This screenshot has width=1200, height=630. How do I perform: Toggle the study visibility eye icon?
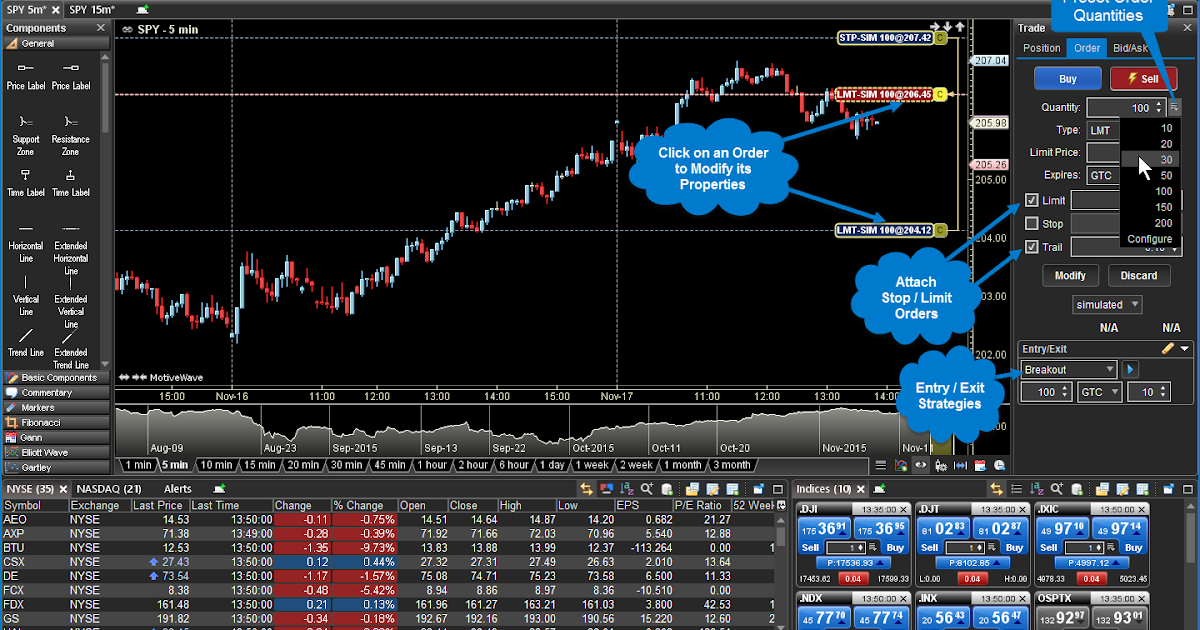pyautogui.click(x=920, y=465)
